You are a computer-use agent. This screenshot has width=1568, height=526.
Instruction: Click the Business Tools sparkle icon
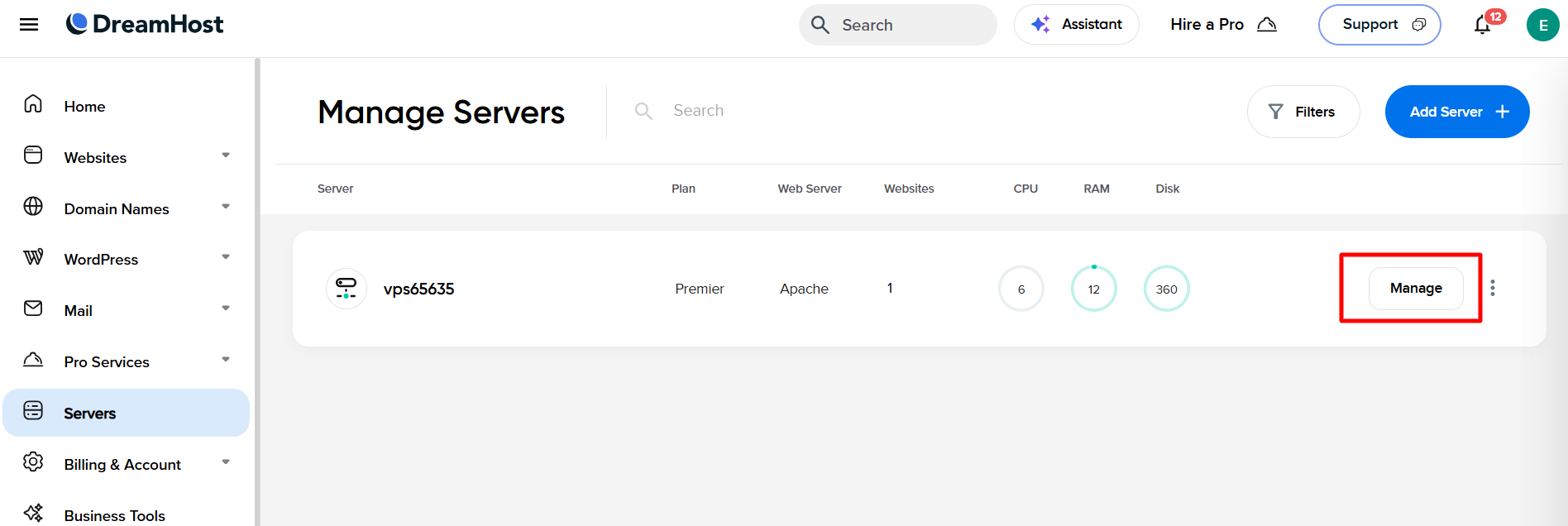coord(33,513)
